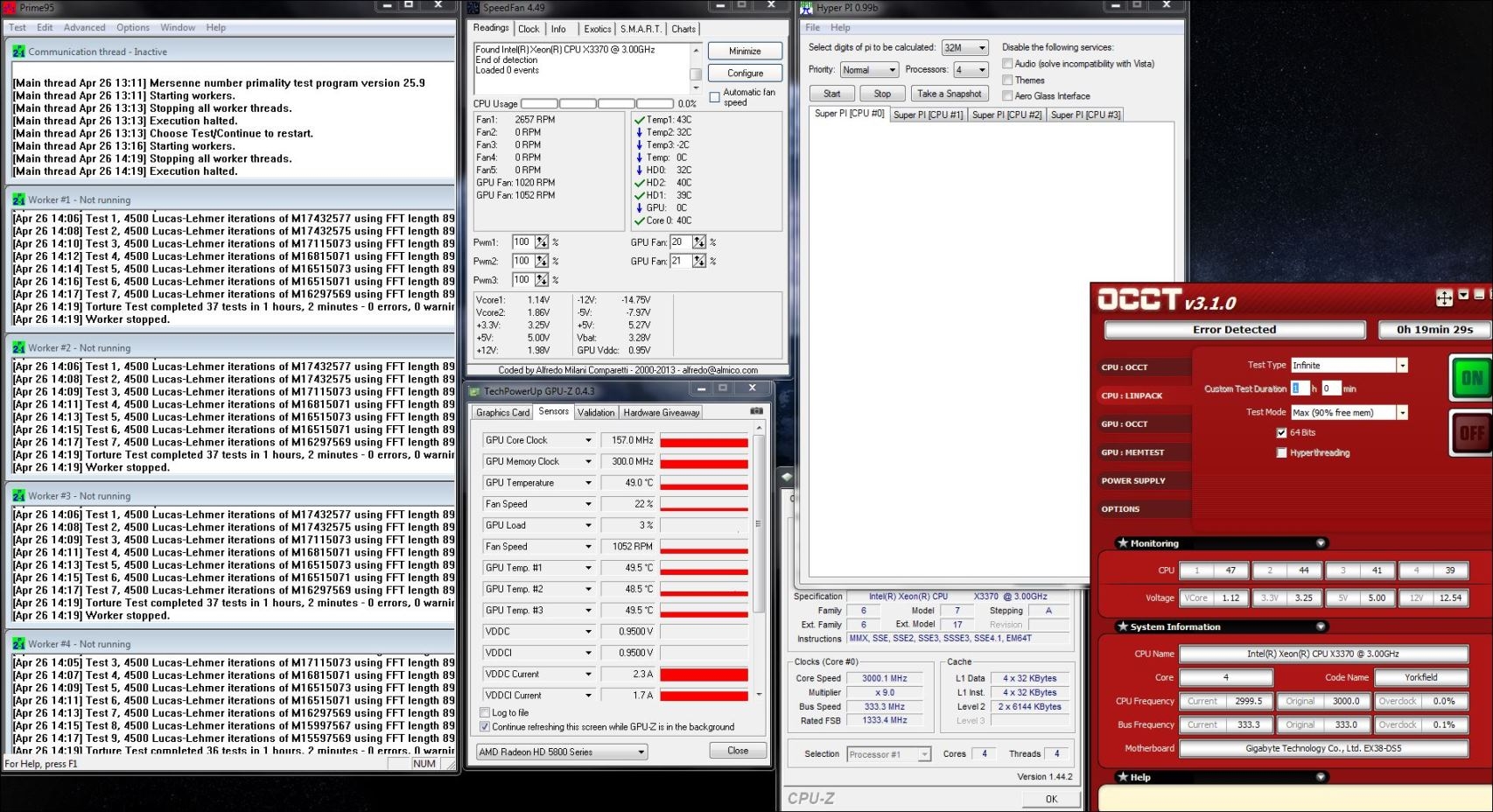Click Take a Snapshot in Hyper PI
This screenshot has height=812, width=1493.
click(x=950, y=94)
